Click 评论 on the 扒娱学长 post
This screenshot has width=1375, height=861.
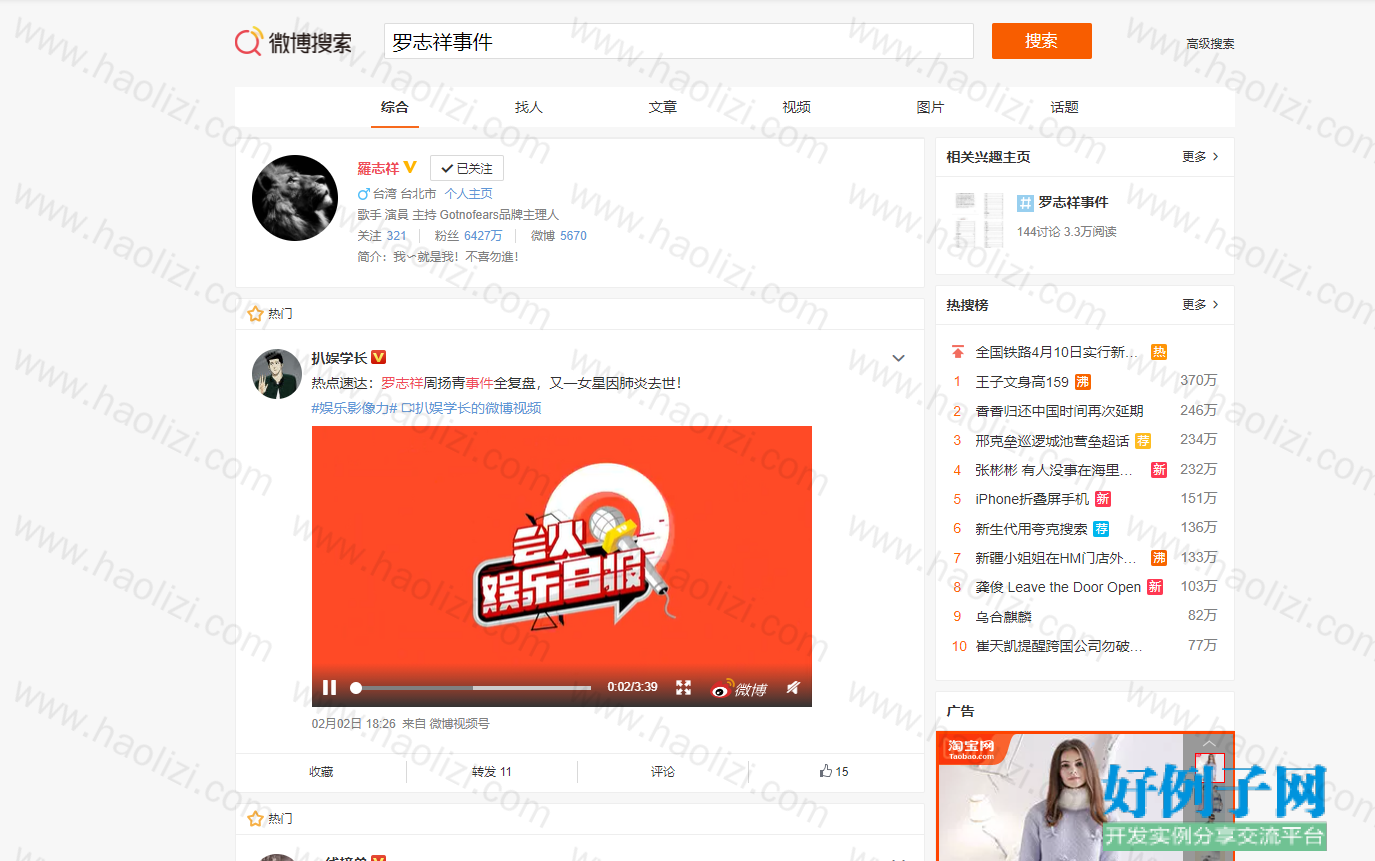[x=663, y=772]
